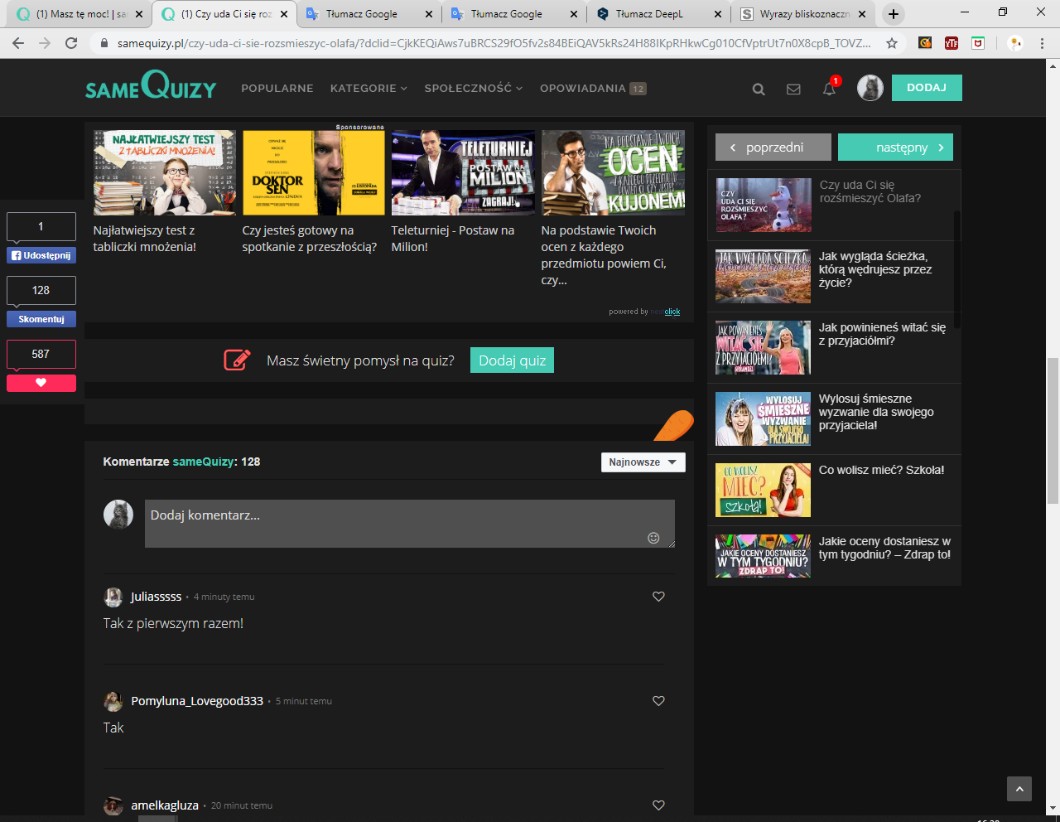Open emoji picker in comment box
This screenshot has height=822, width=1060.
(654, 538)
